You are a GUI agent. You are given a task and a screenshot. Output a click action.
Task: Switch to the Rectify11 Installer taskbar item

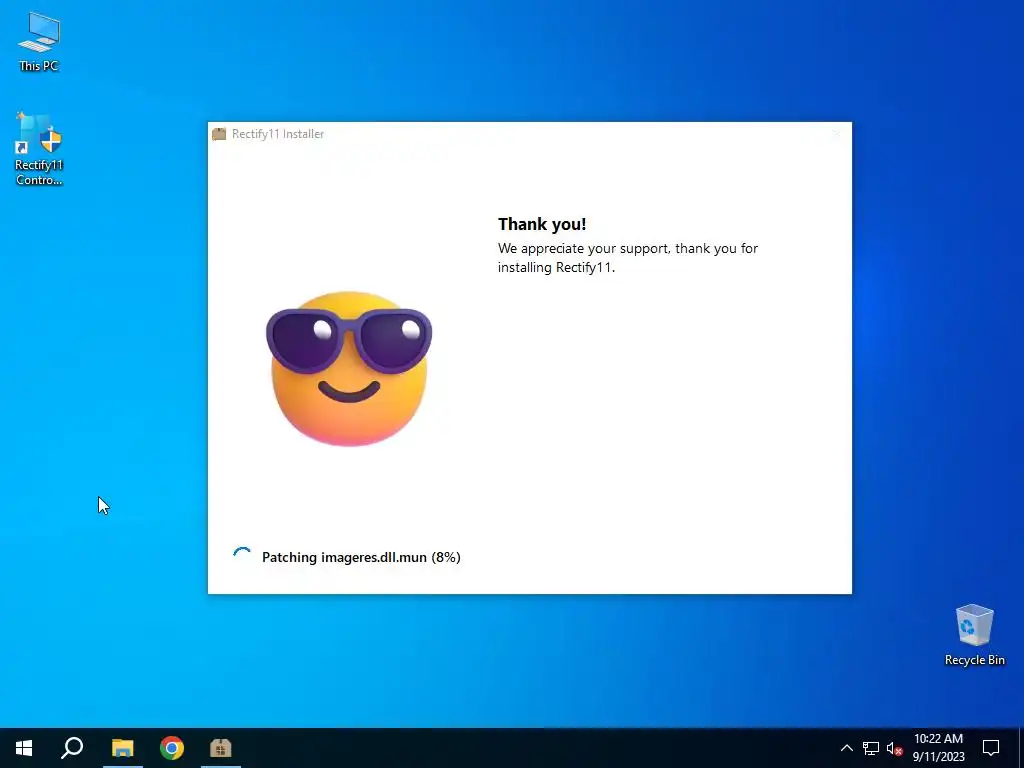click(x=221, y=748)
